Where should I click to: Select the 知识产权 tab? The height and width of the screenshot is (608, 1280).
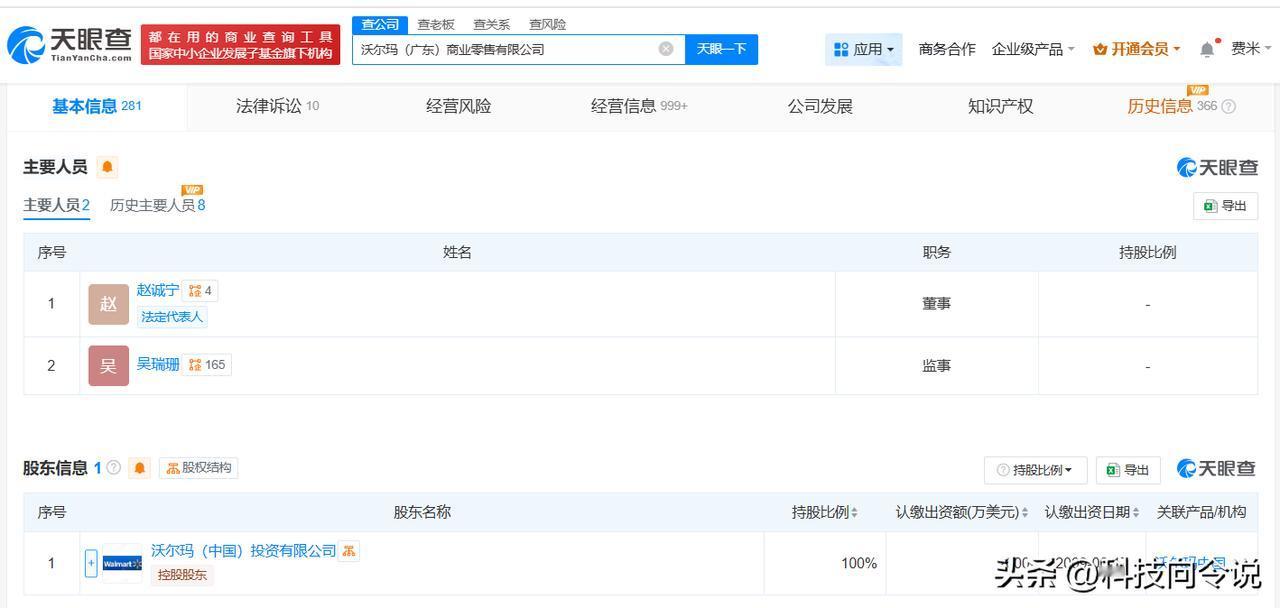[x=1001, y=106]
